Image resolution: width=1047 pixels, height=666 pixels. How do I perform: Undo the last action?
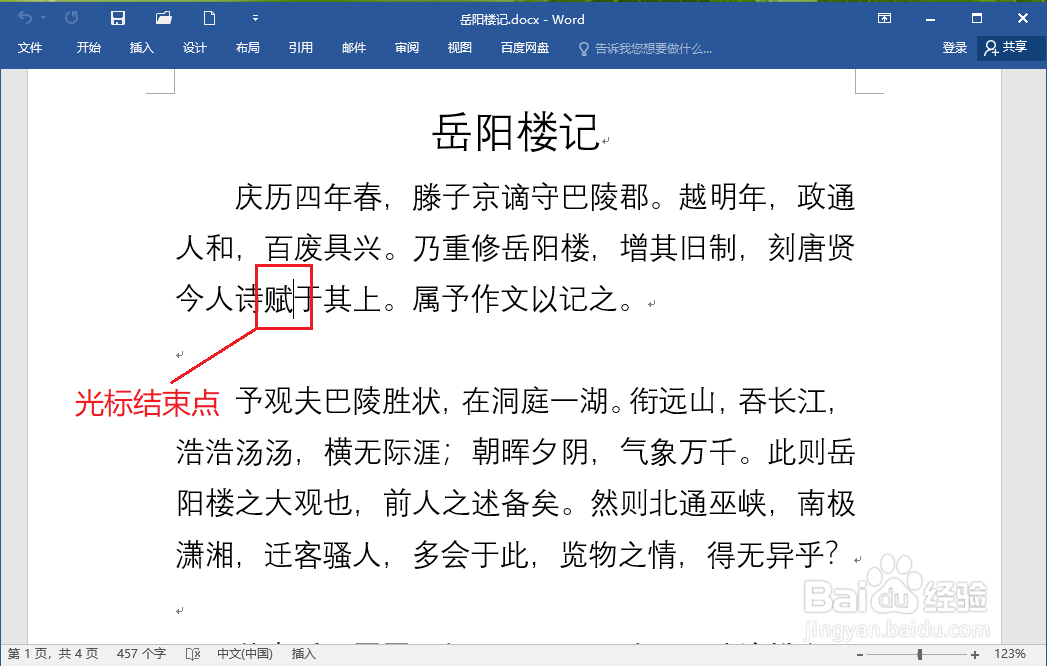point(25,18)
